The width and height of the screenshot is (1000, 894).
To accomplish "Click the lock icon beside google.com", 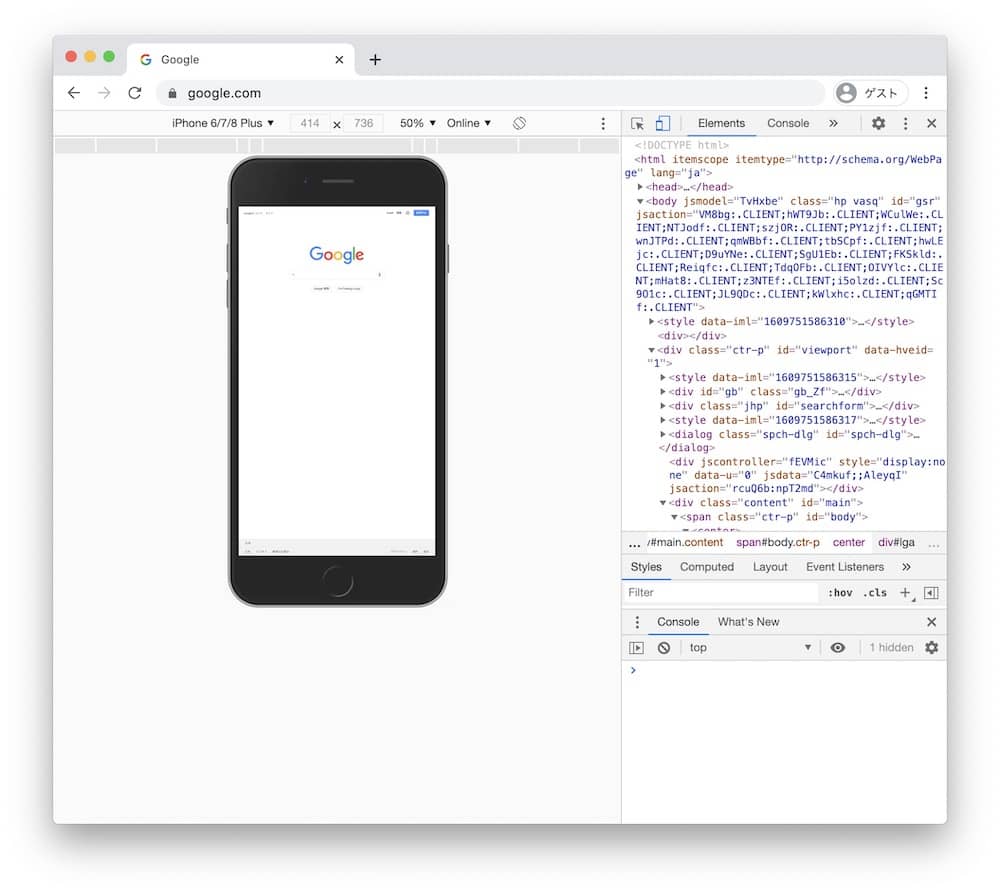I will [x=172, y=93].
